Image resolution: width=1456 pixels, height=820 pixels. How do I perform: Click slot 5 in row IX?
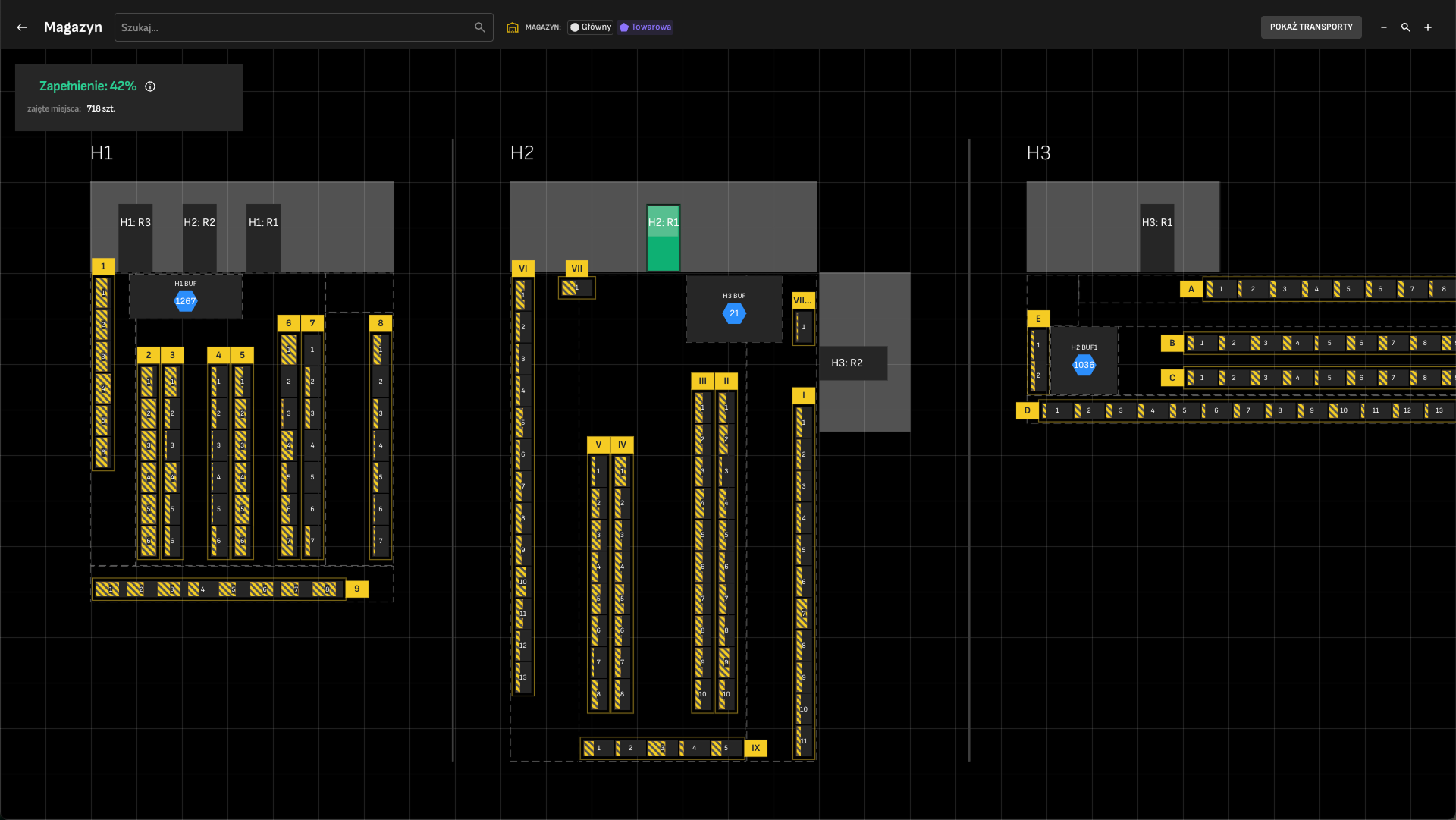tap(726, 748)
